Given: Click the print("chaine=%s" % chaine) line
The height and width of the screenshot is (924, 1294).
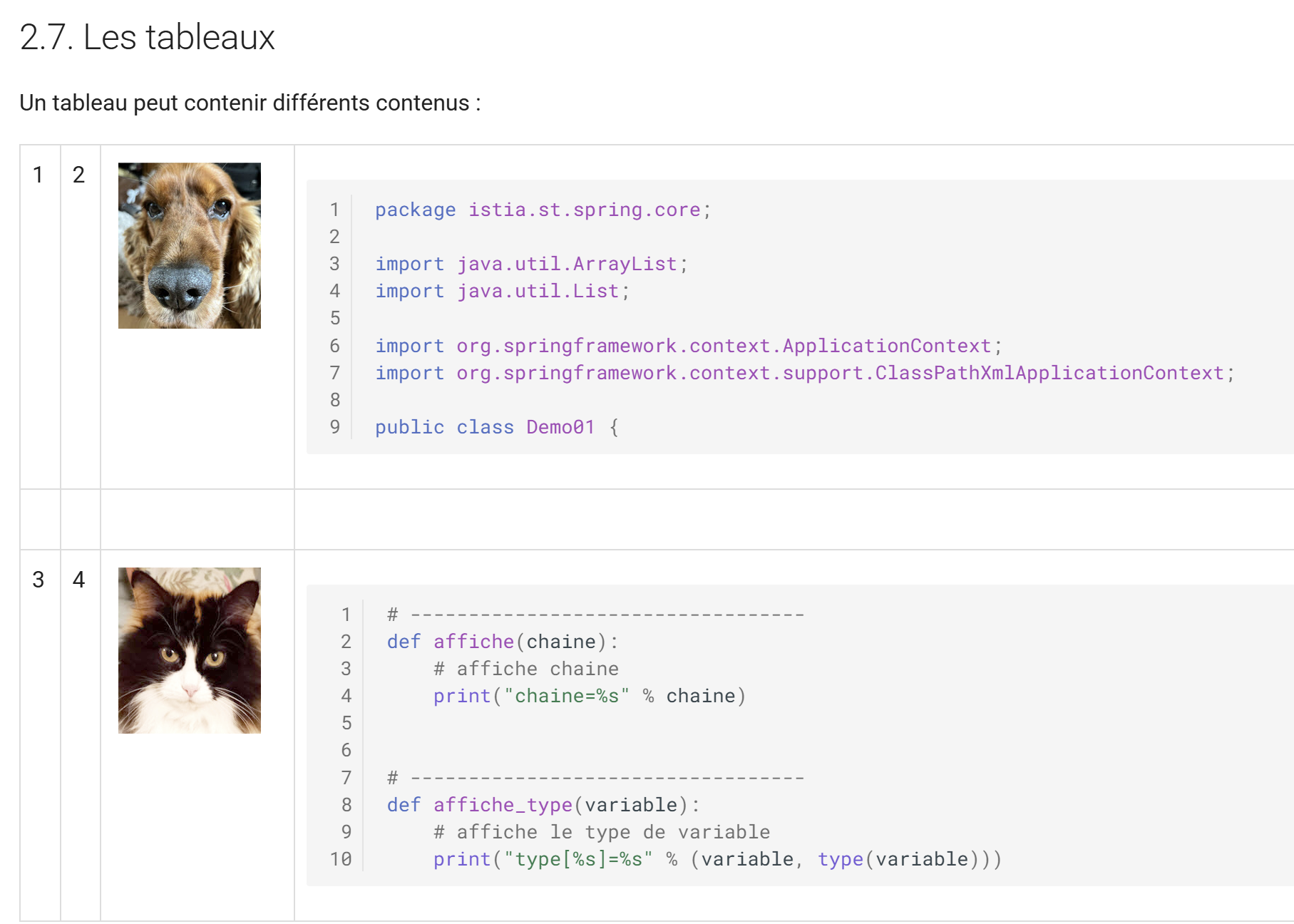Looking at the screenshot, I should click(x=589, y=696).
